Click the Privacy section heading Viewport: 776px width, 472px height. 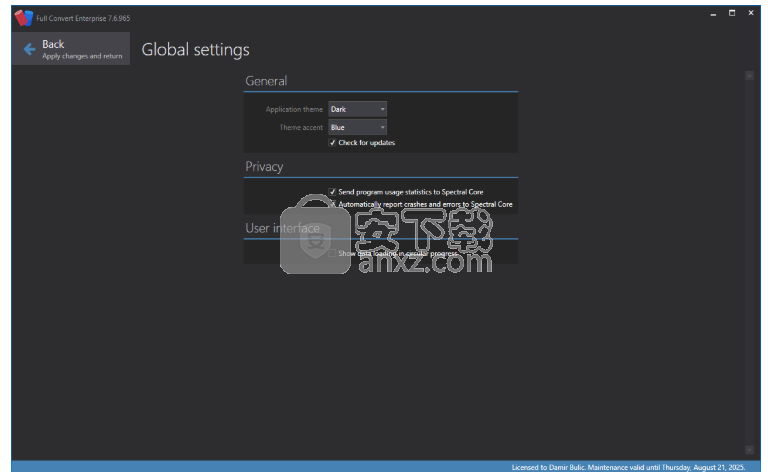[264, 167]
